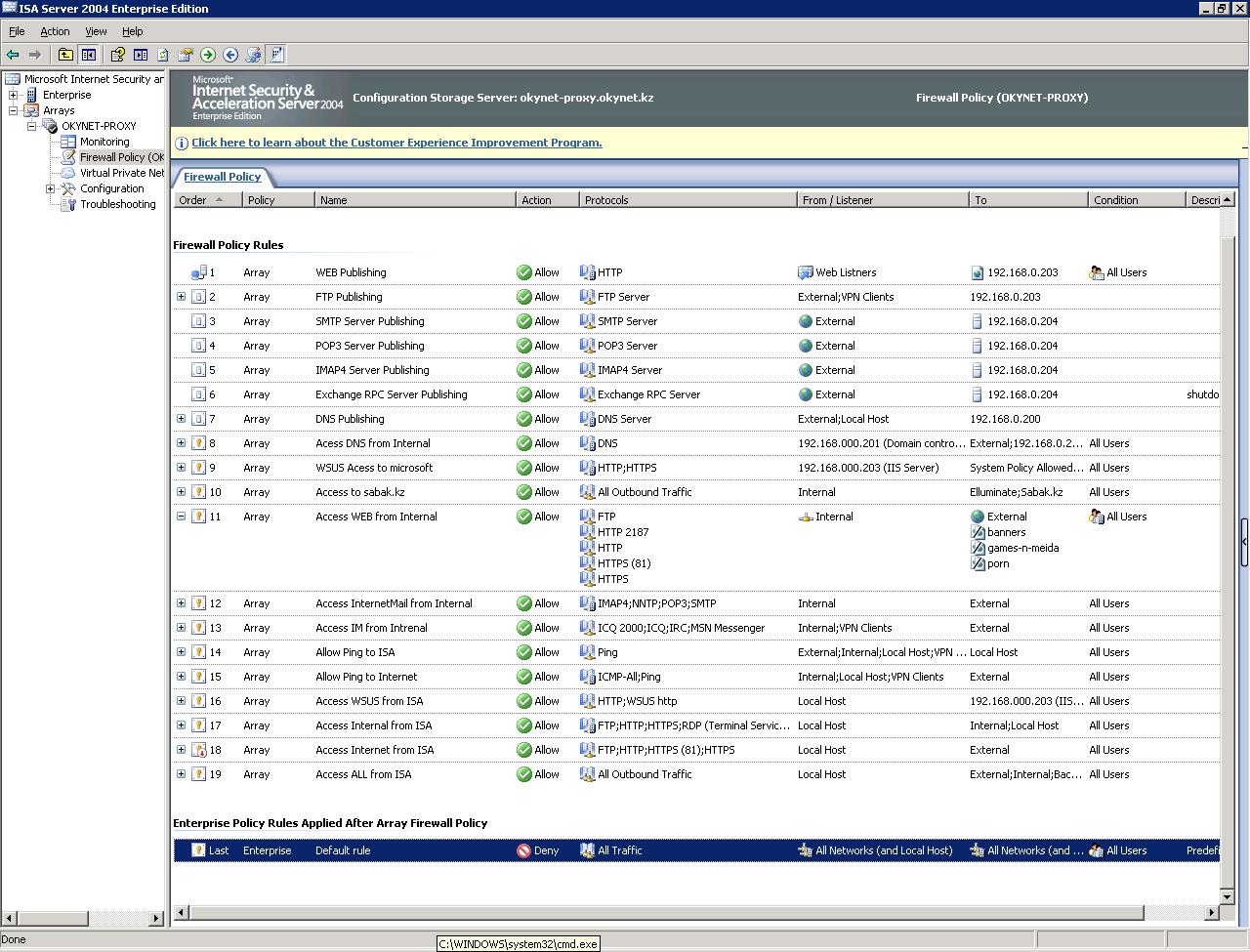The width and height of the screenshot is (1250, 952).
Task: Select the Firewall Policy tree node
Action: tap(121, 157)
